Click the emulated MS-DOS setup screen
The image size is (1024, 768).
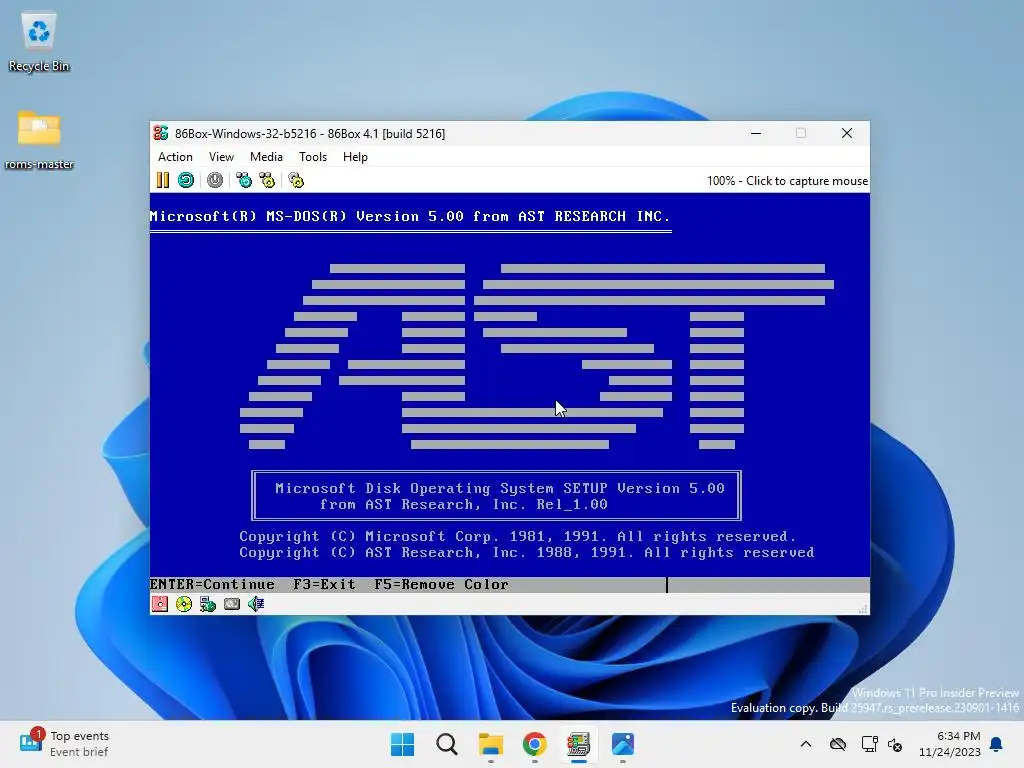coord(509,392)
